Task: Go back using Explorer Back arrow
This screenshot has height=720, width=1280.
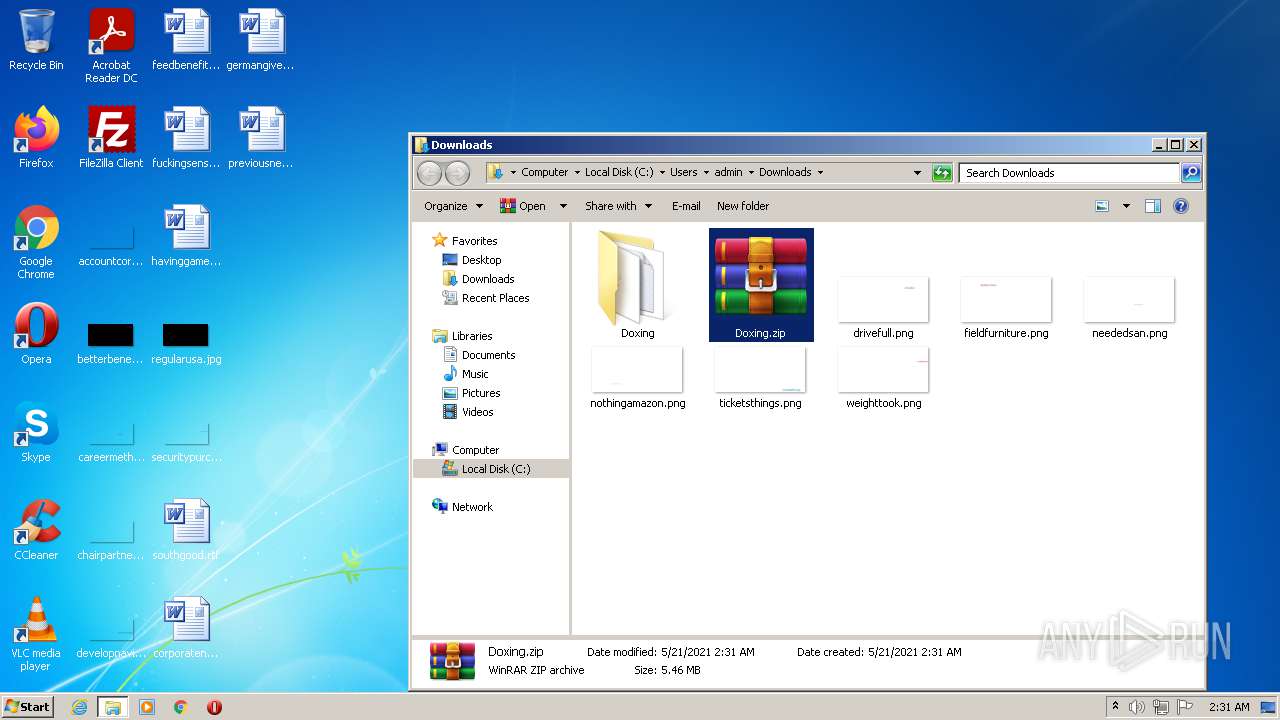Action: (429, 173)
